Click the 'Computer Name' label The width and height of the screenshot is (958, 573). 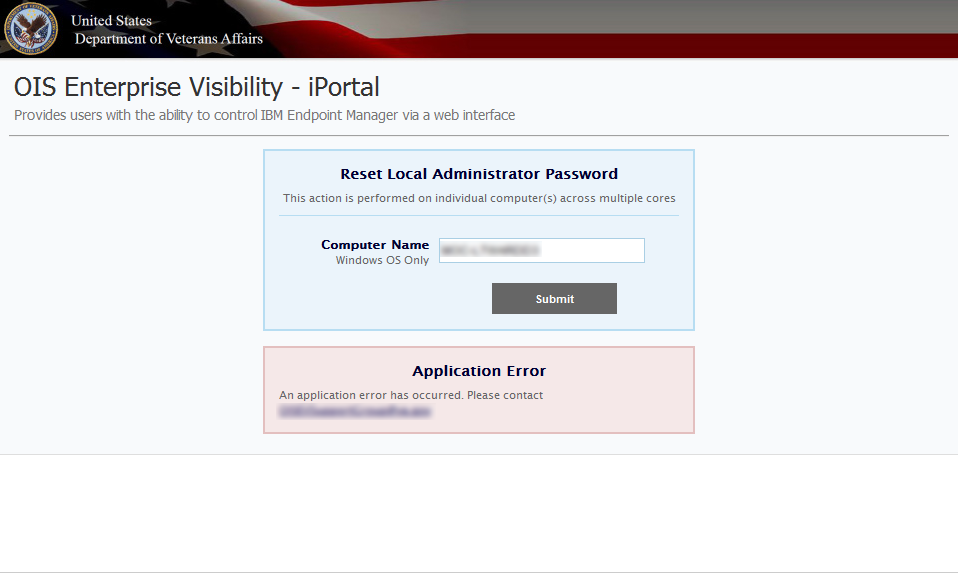point(375,245)
